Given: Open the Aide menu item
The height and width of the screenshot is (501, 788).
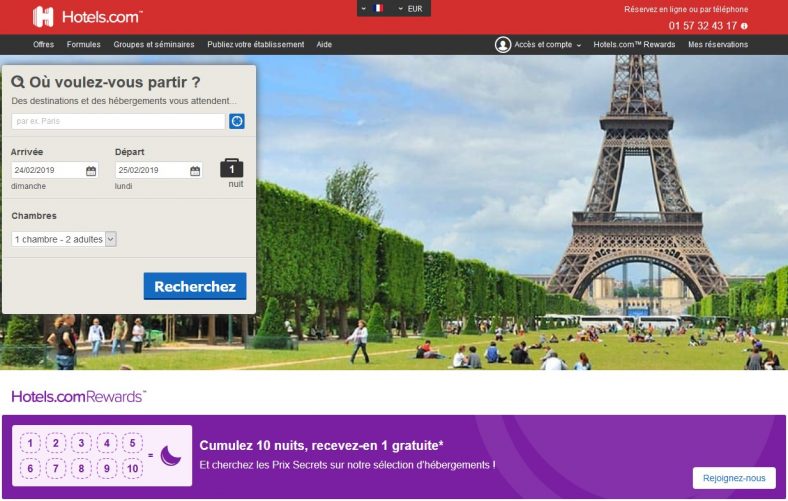Looking at the screenshot, I should 324,45.
